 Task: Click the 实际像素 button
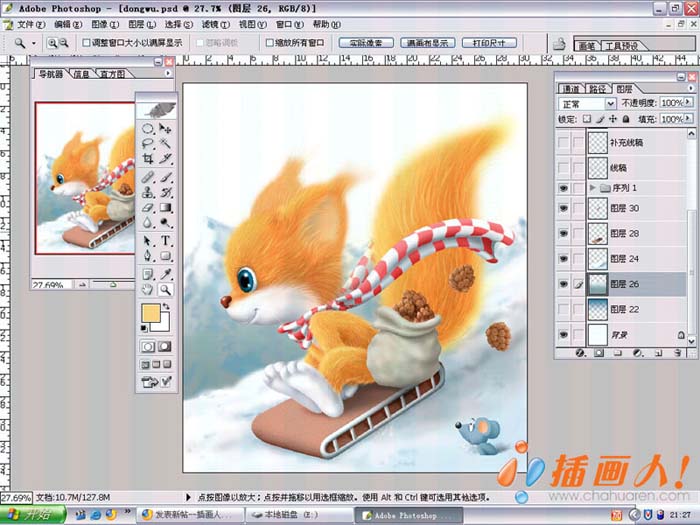pos(366,43)
